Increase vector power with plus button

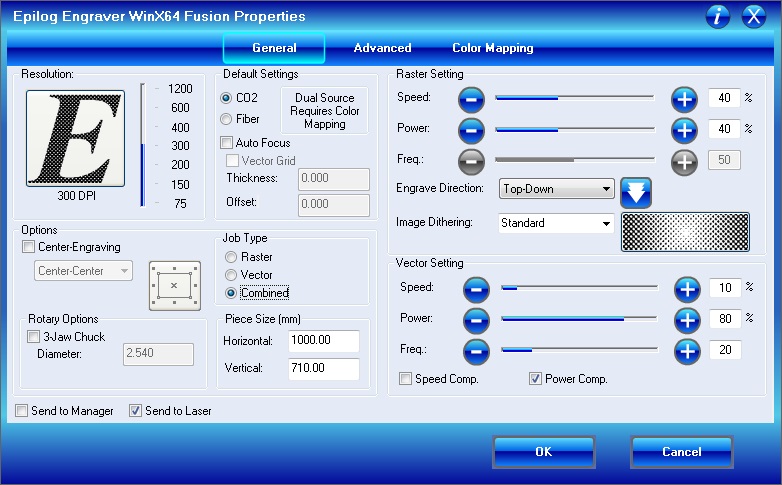687,321
